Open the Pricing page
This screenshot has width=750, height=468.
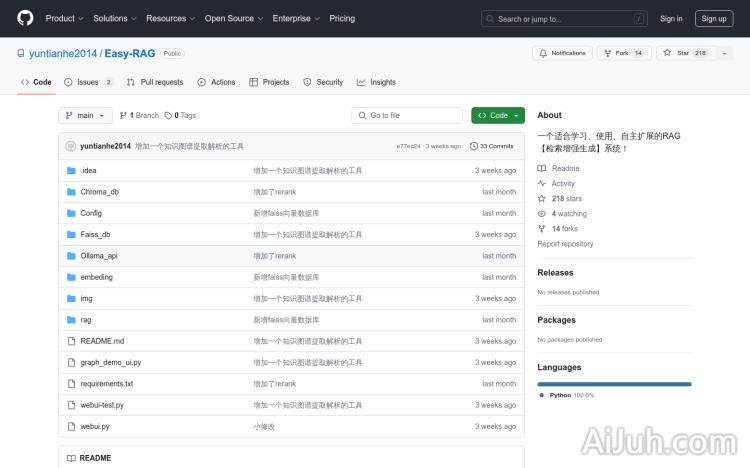click(342, 18)
